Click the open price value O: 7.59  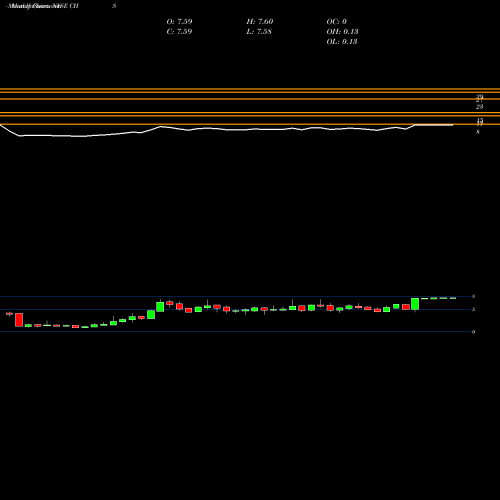(x=179, y=22)
